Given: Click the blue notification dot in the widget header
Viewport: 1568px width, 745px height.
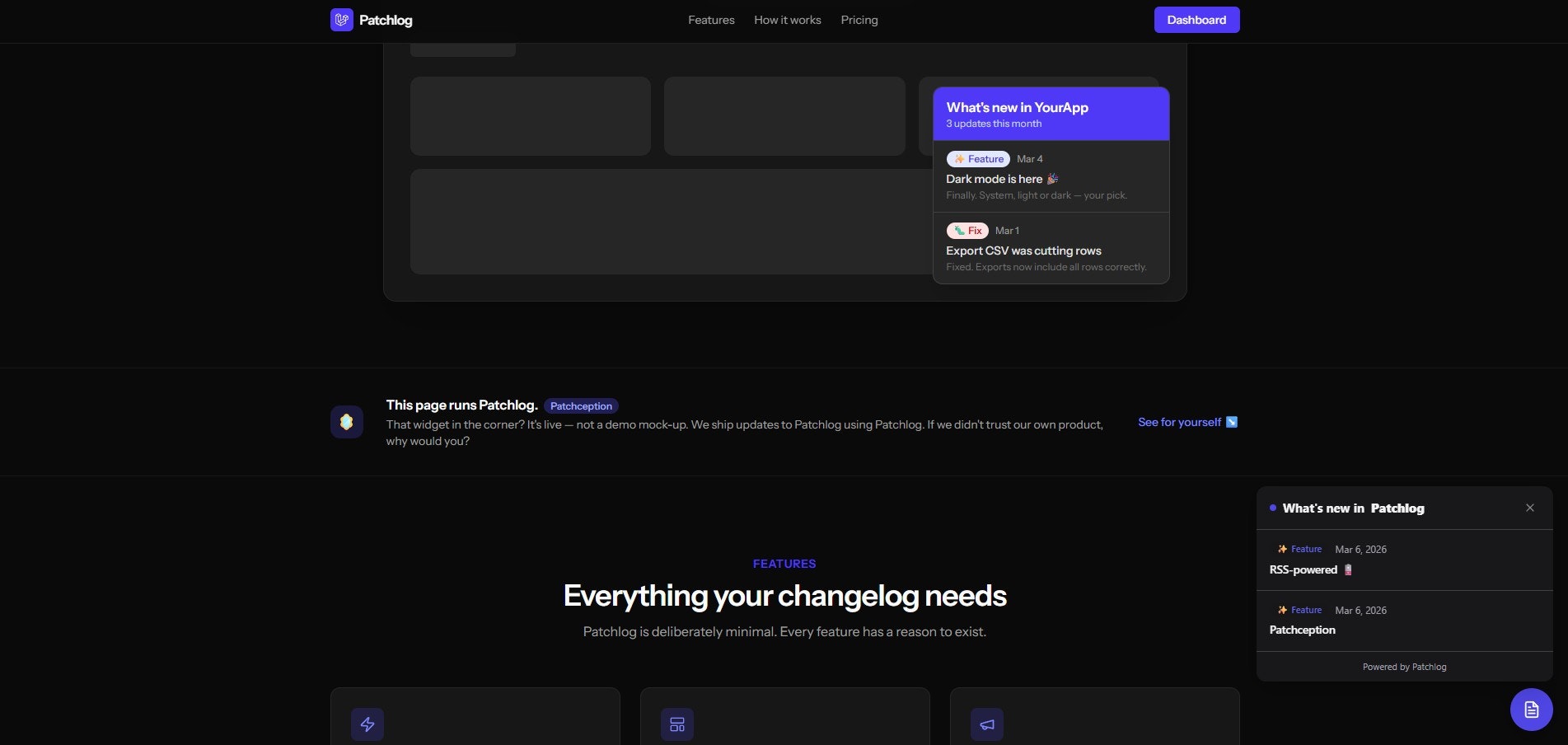Looking at the screenshot, I should point(1272,508).
